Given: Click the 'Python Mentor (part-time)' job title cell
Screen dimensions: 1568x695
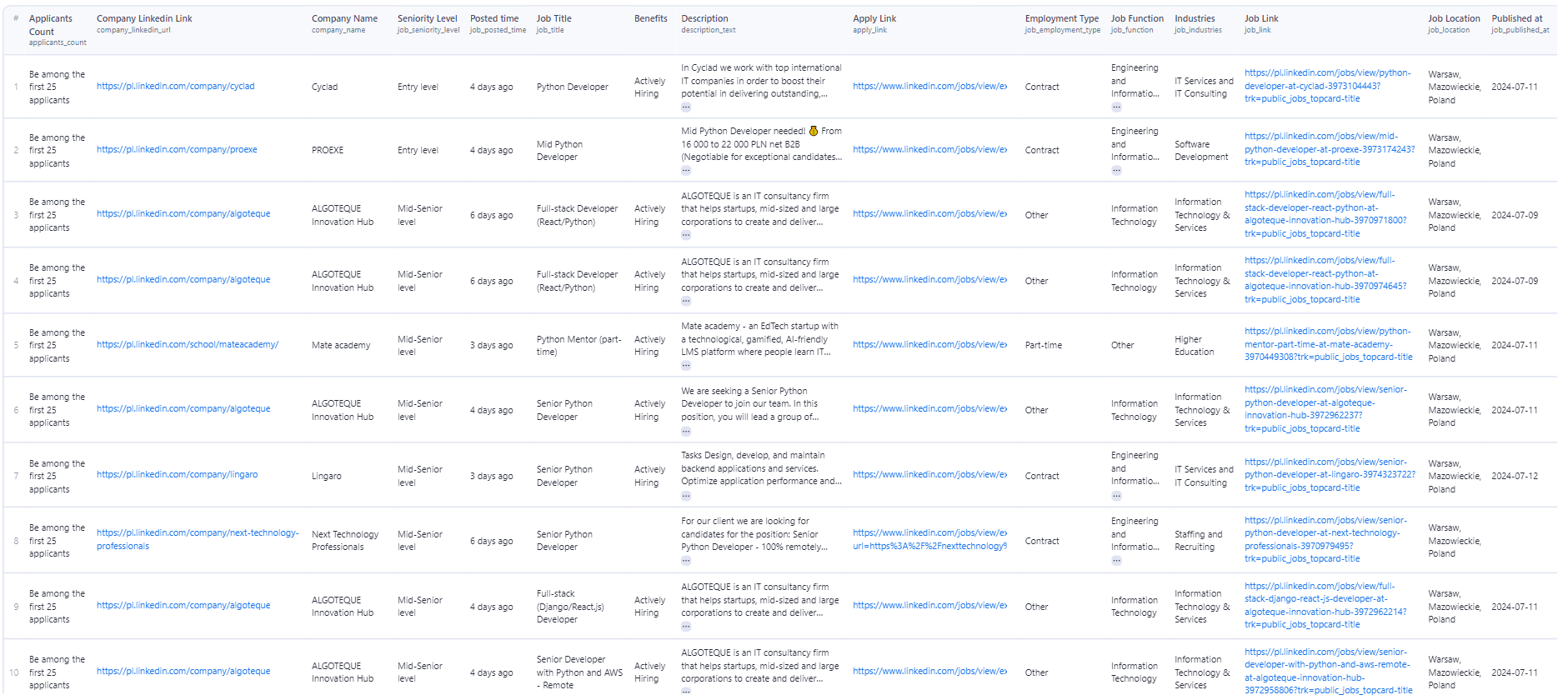Looking at the screenshot, I should (579, 345).
